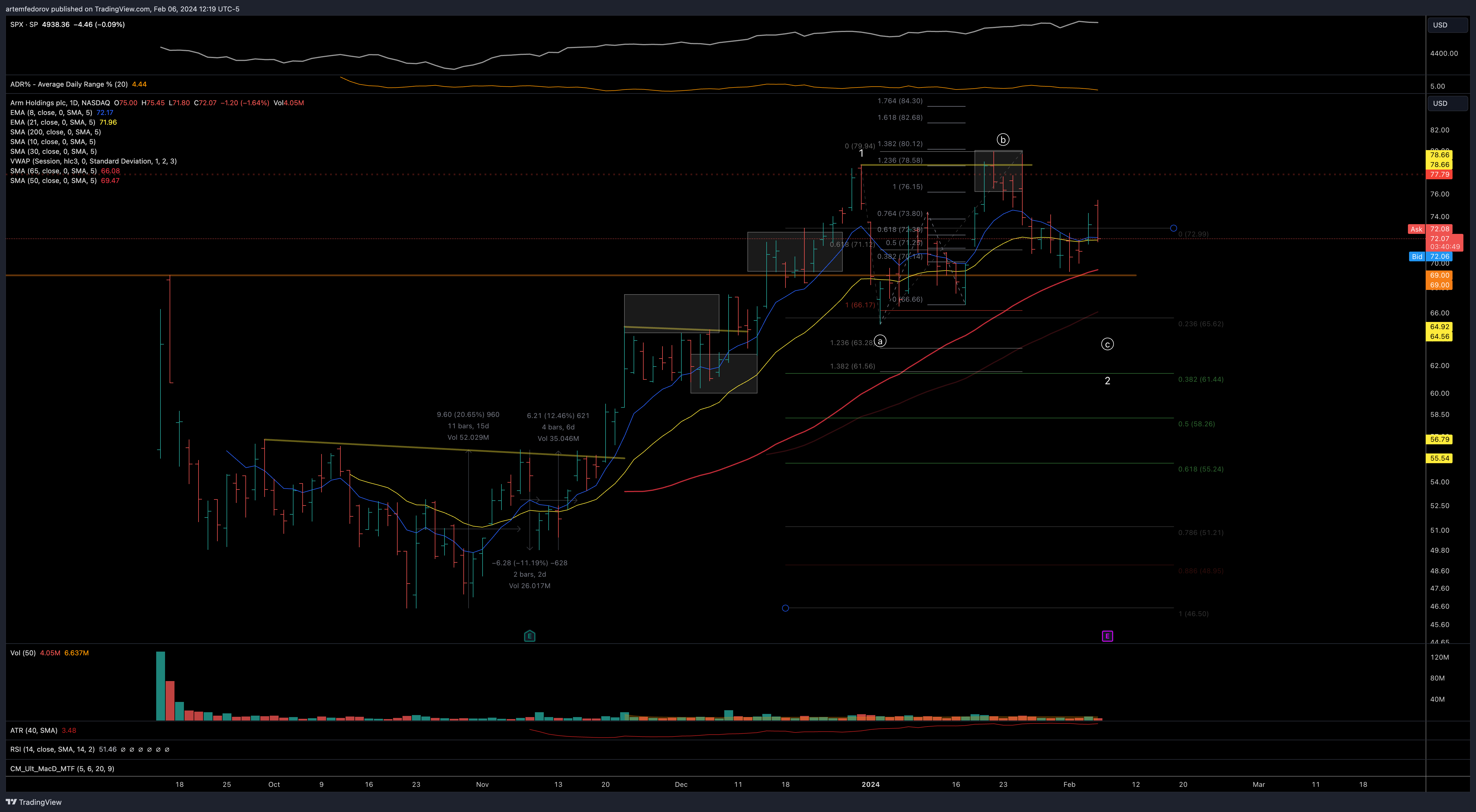Grab the blue anchor circle on the 46.50 line

(785, 608)
